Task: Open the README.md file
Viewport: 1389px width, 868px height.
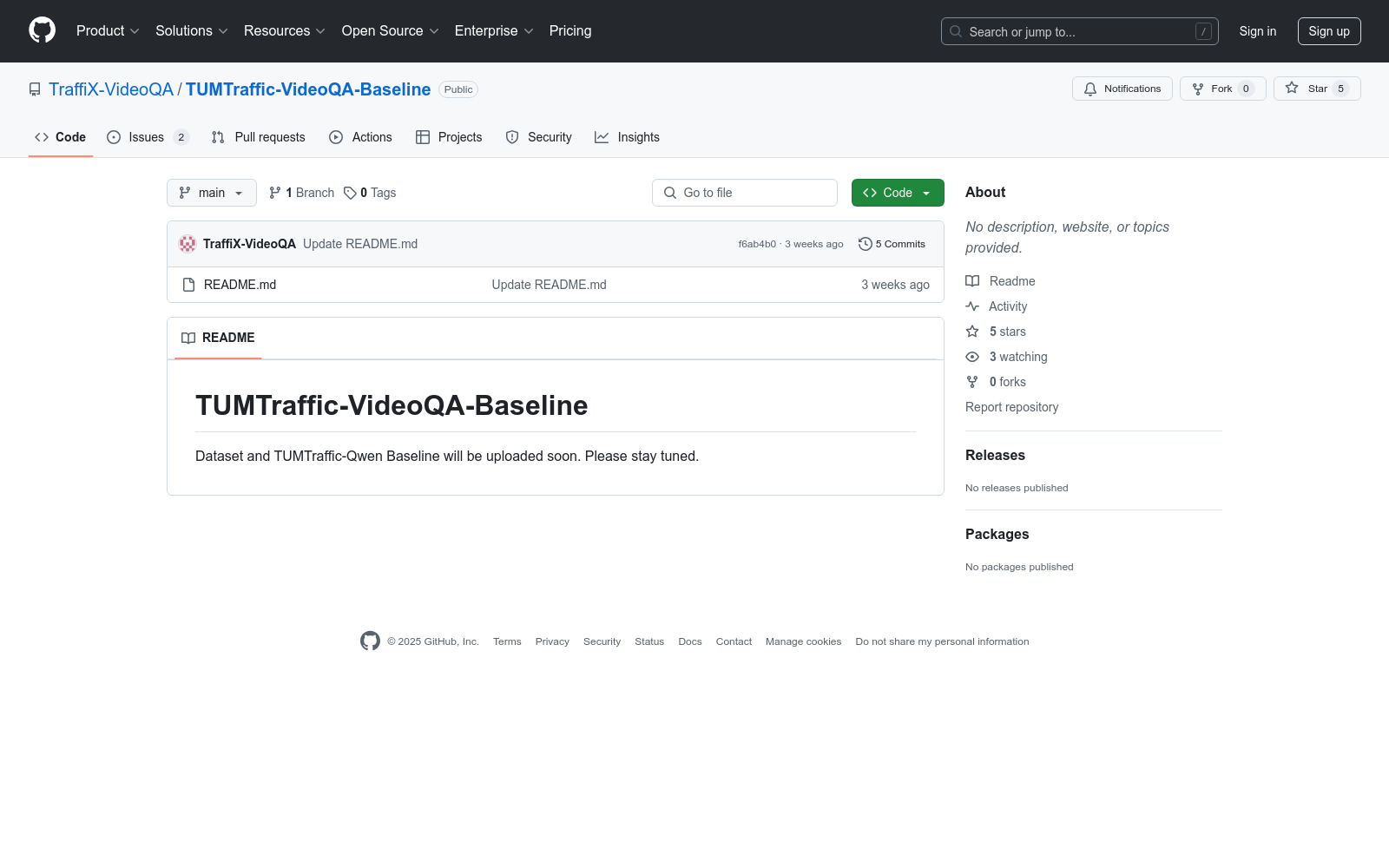Action: point(240,285)
